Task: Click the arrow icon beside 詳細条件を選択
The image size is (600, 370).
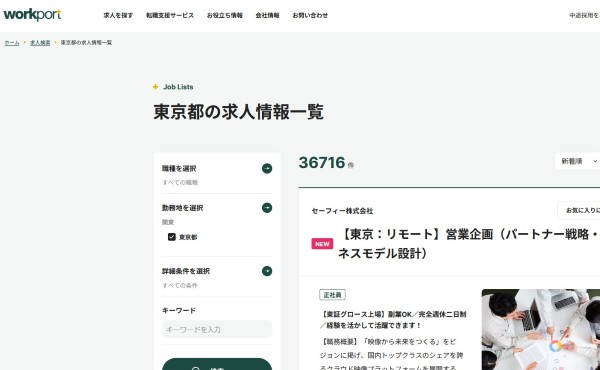Action: (x=267, y=271)
